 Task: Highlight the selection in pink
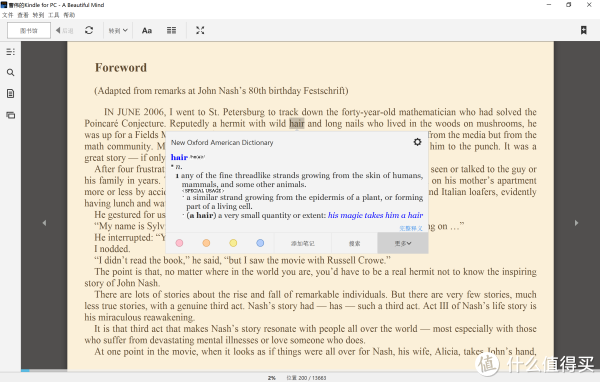pos(179,243)
